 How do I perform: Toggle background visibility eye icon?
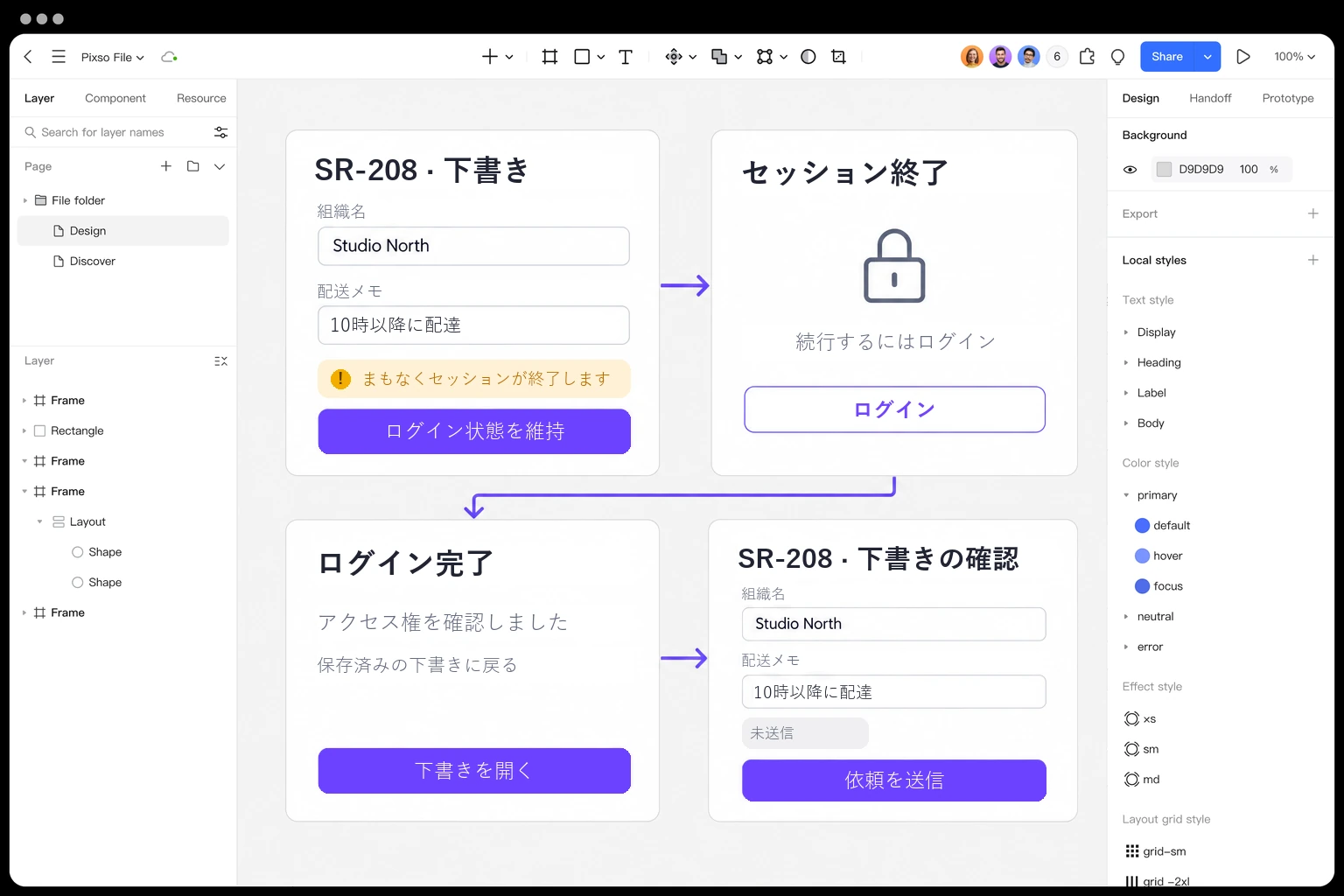coord(1130,170)
